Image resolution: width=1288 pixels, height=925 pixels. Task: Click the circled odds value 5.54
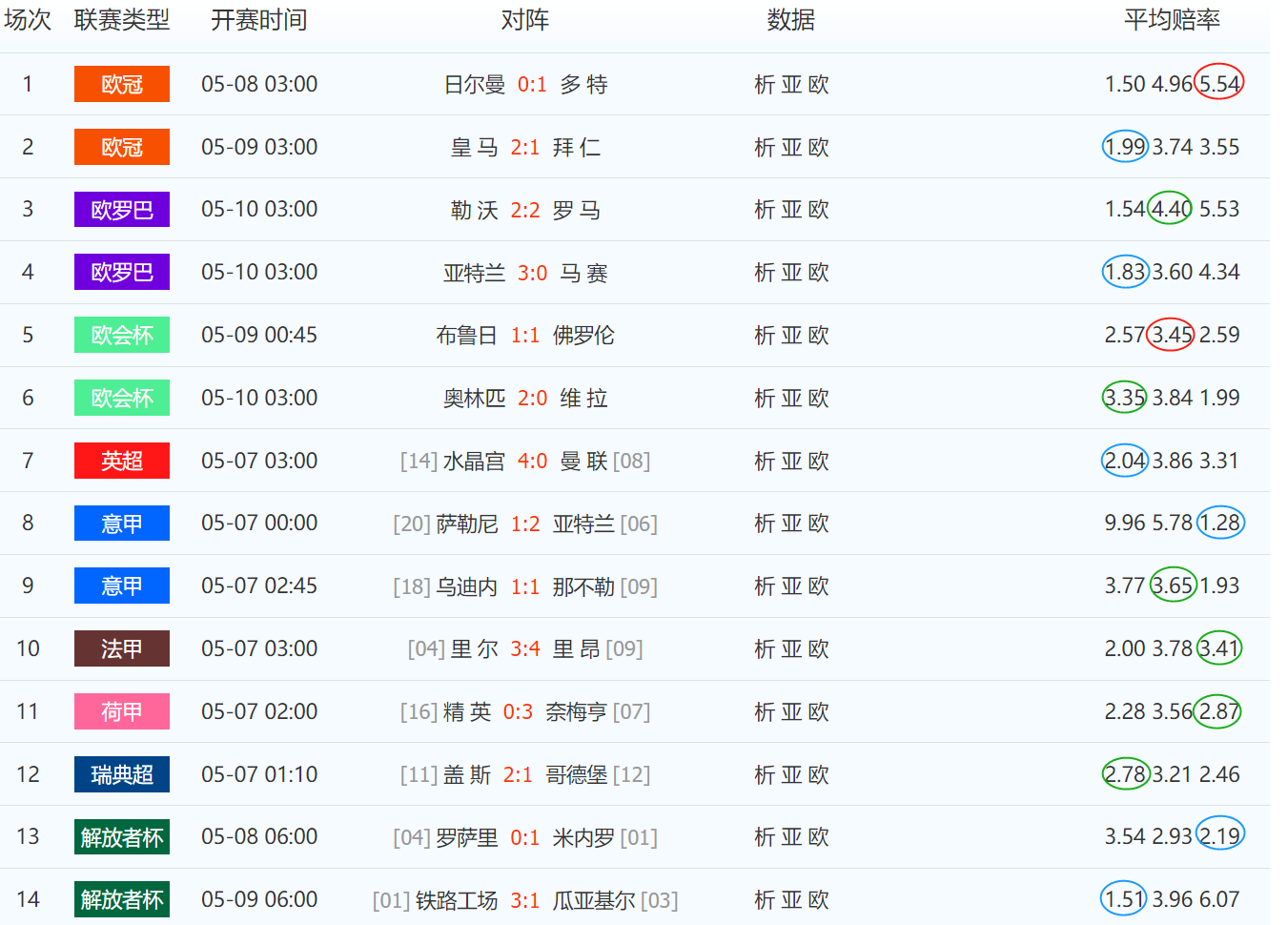[x=1219, y=84]
